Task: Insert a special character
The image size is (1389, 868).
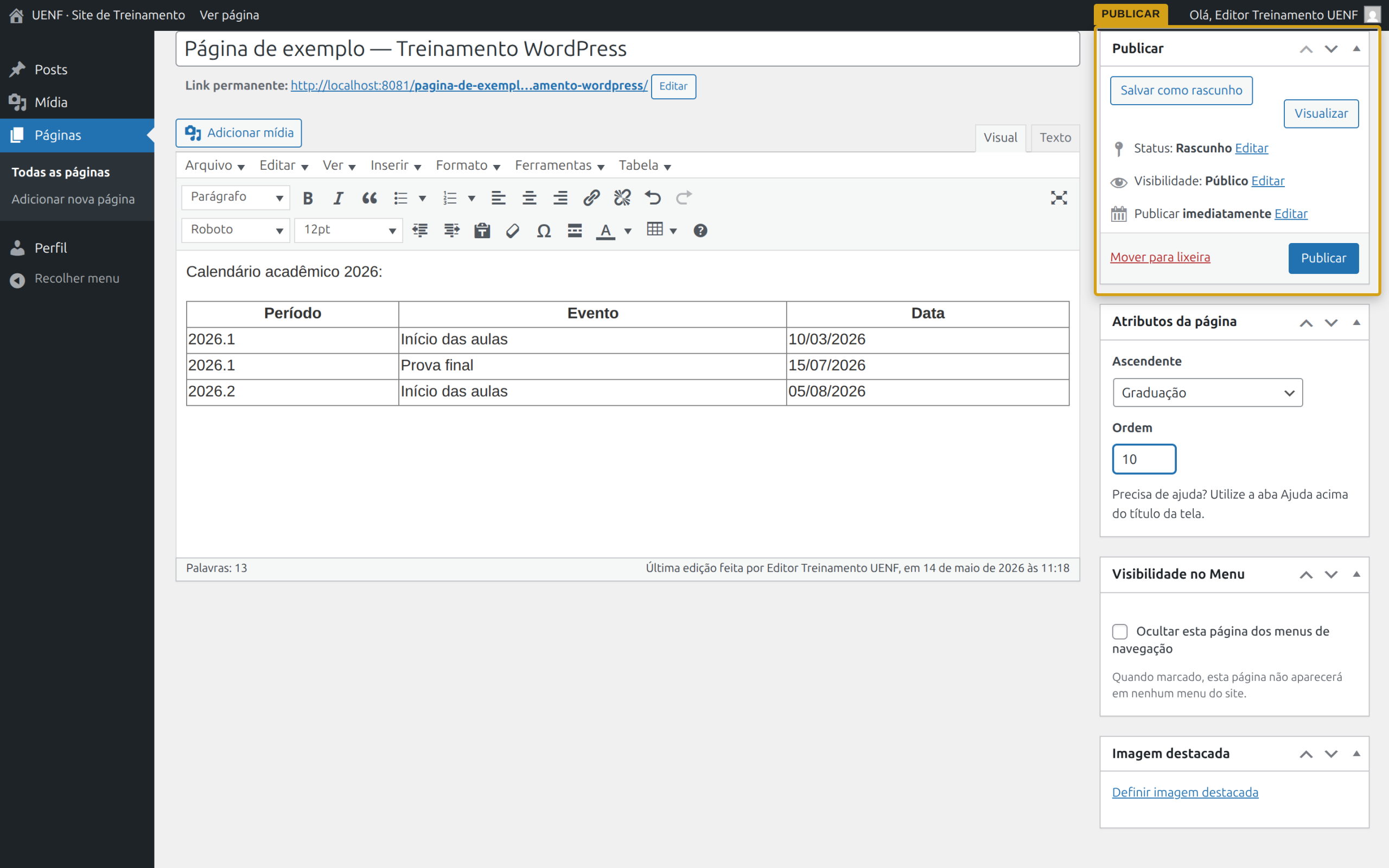Action: coord(544,231)
